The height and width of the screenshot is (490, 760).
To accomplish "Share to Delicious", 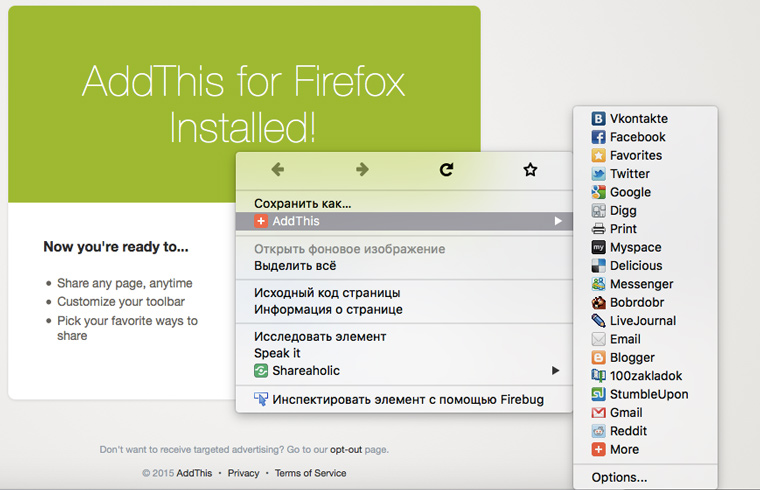I will pyautogui.click(x=645, y=266).
